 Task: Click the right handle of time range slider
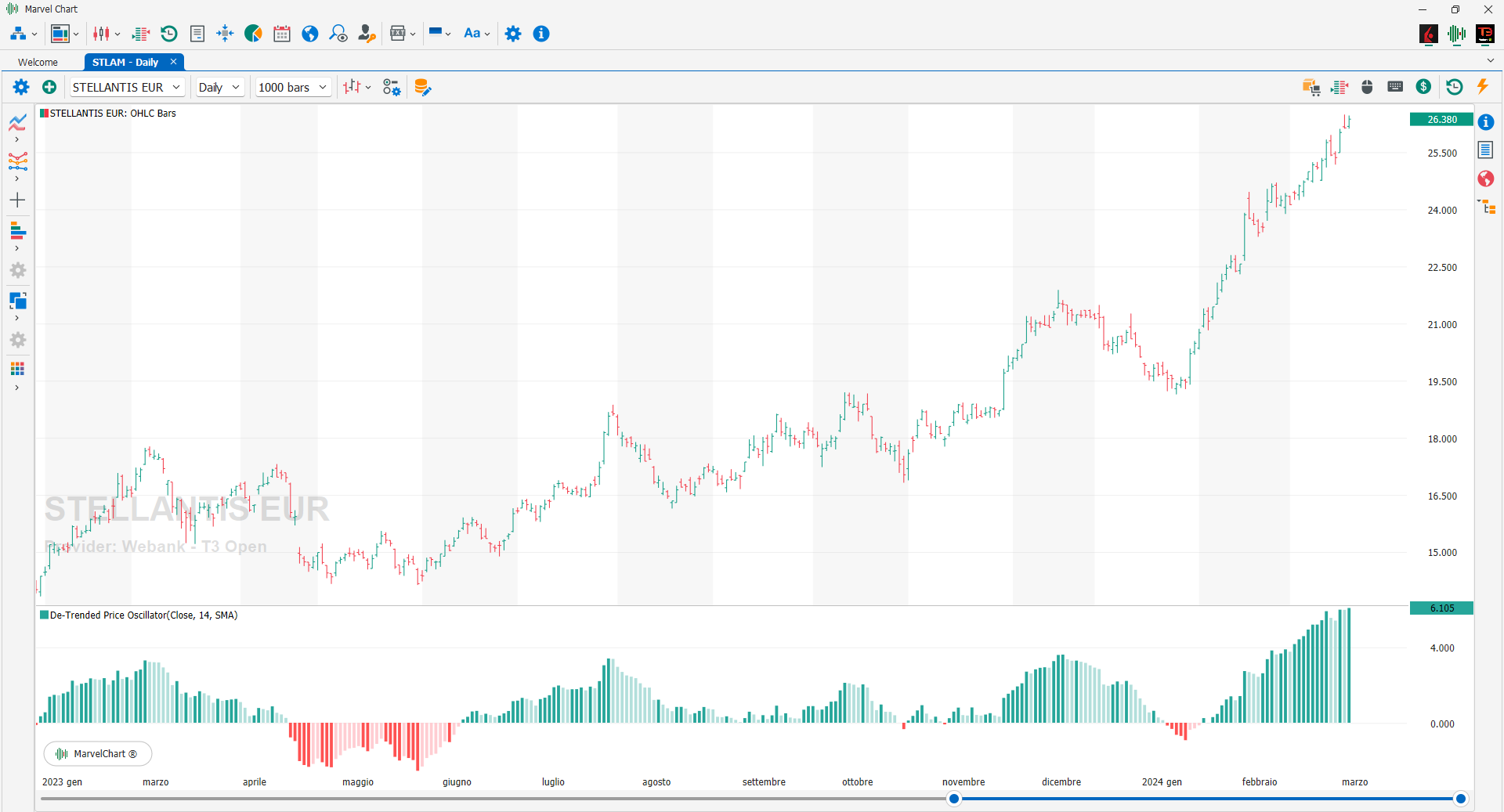point(1460,799)
